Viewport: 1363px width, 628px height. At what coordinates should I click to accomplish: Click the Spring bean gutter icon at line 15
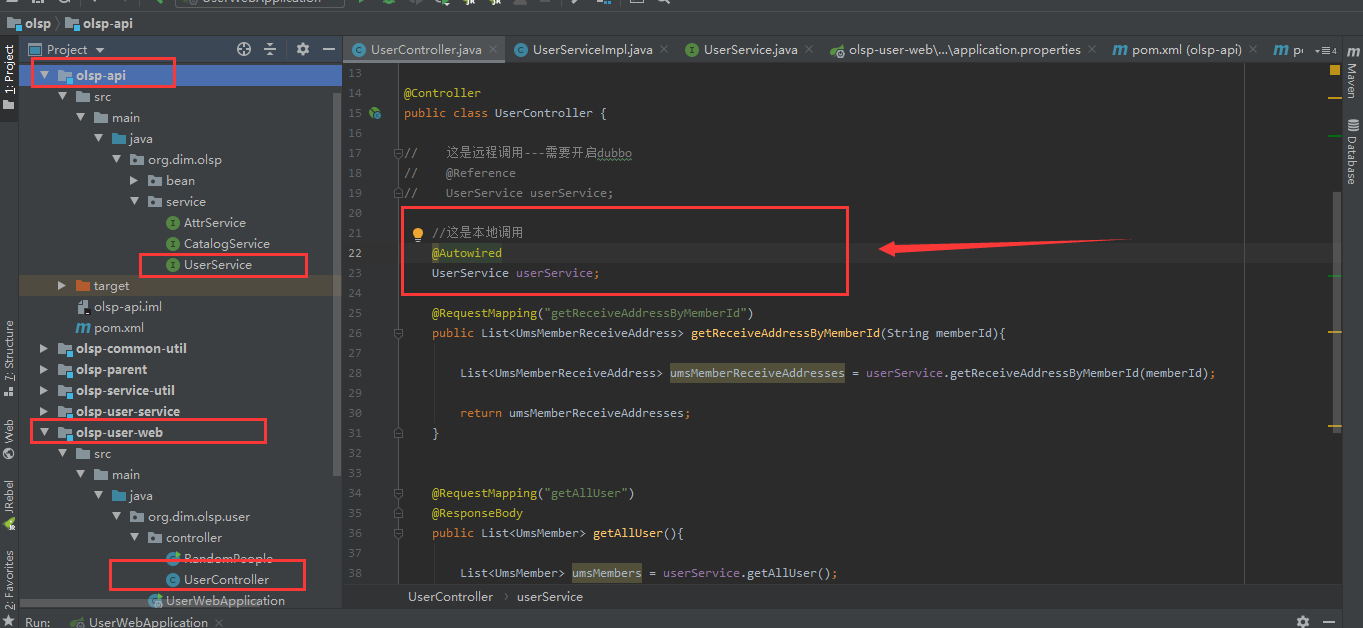tap(375, 114)
